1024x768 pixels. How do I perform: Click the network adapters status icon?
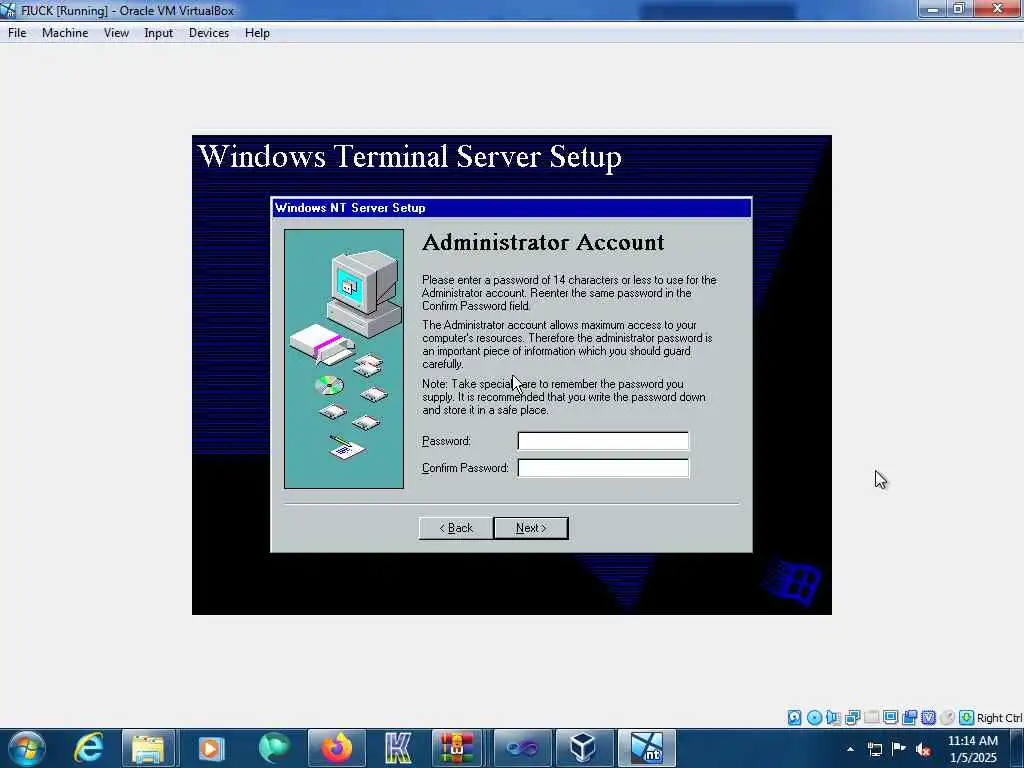click(x=852, y=718)
